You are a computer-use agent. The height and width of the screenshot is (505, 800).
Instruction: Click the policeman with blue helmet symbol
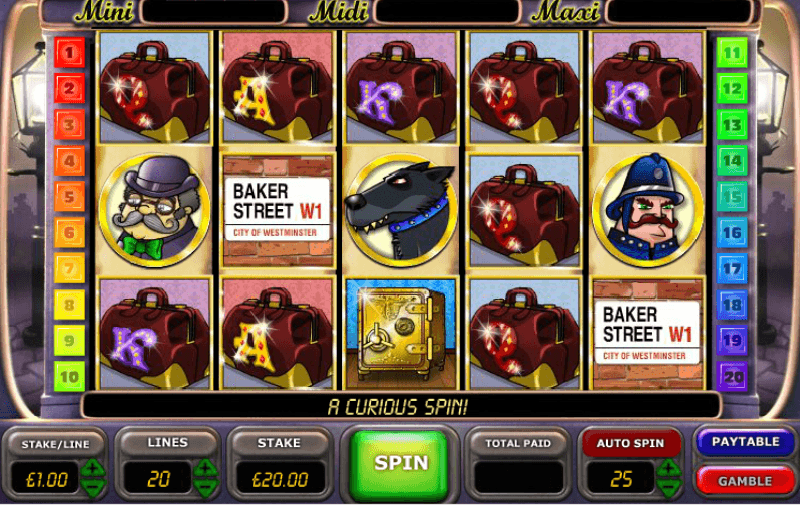click(x=647, y=209)
